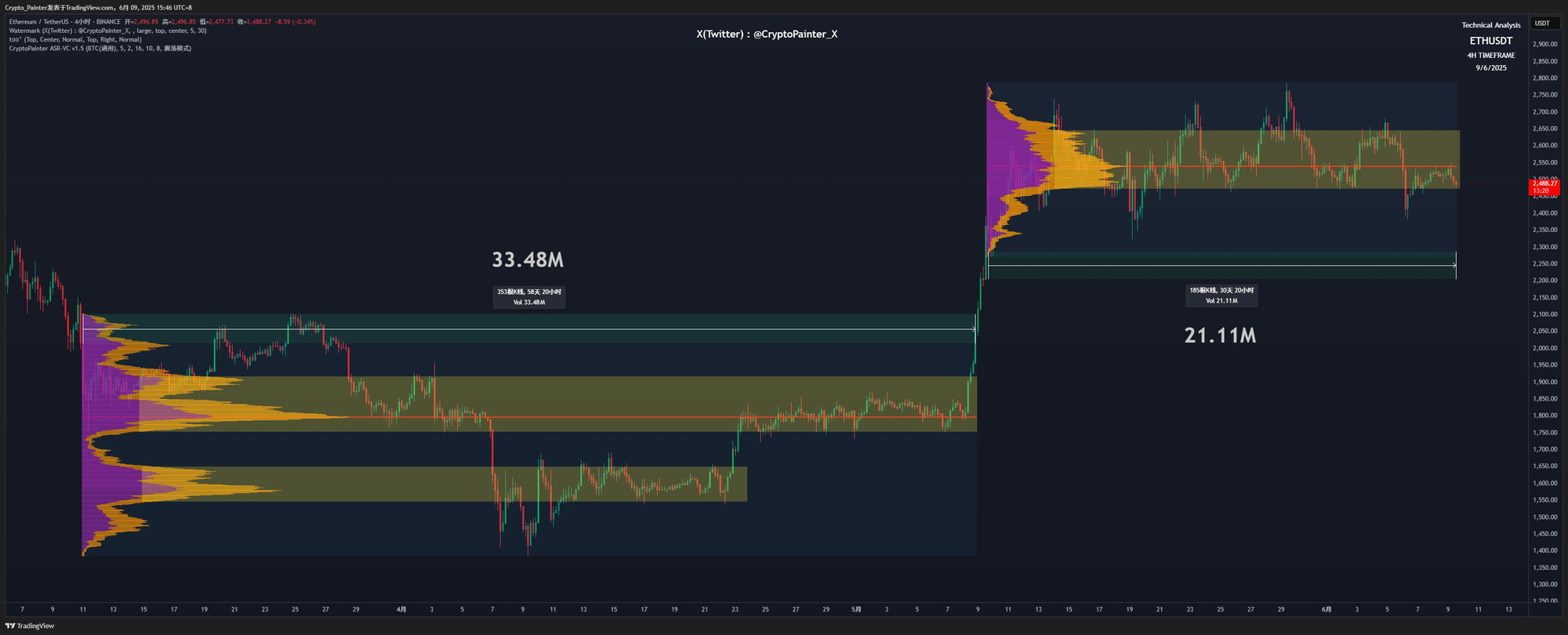Click the ETHUSDT title text in corner
This screenshot has height=635, width=1568.
click(x=1490, y=41)
